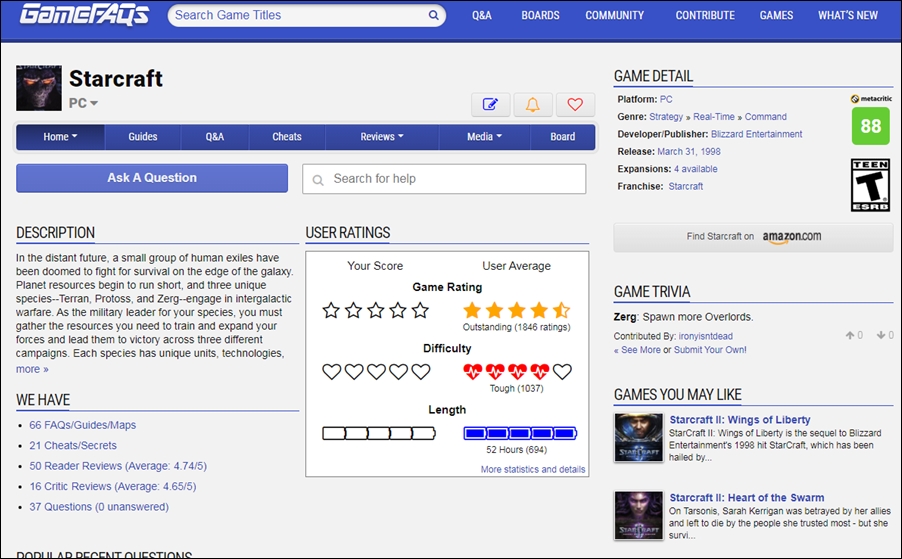Open Starcraft II: Heart of the Swarm title
Viewport: 902px width, 559px height.
(747, 497)
